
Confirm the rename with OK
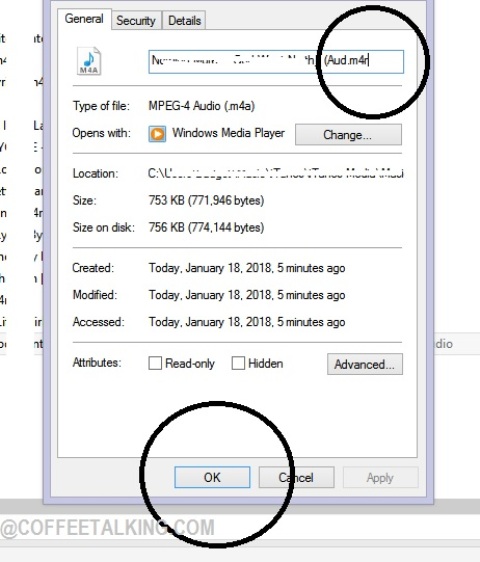point(212,477)
